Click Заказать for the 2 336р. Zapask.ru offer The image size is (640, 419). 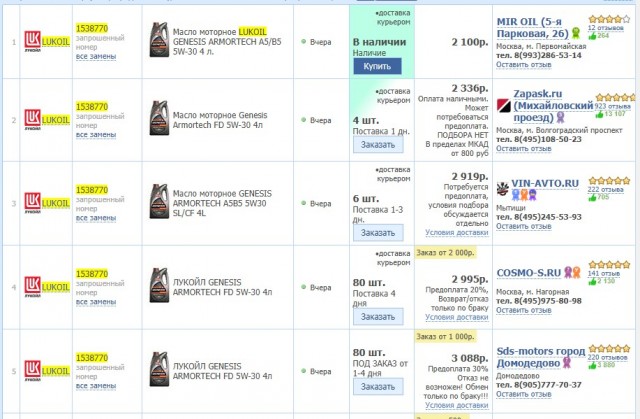[x=378, y=145]
